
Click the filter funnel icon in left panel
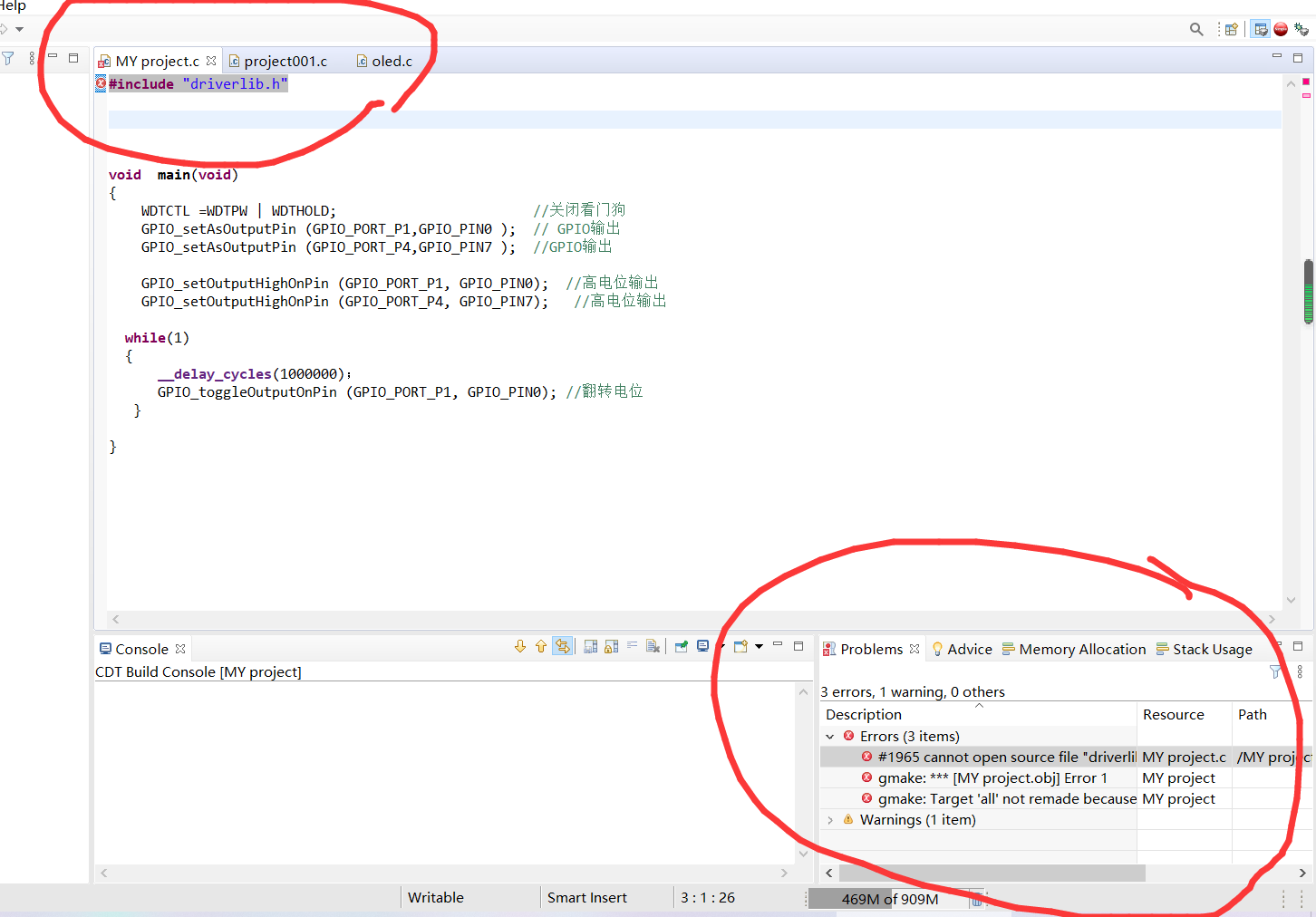tap(8, 59)
